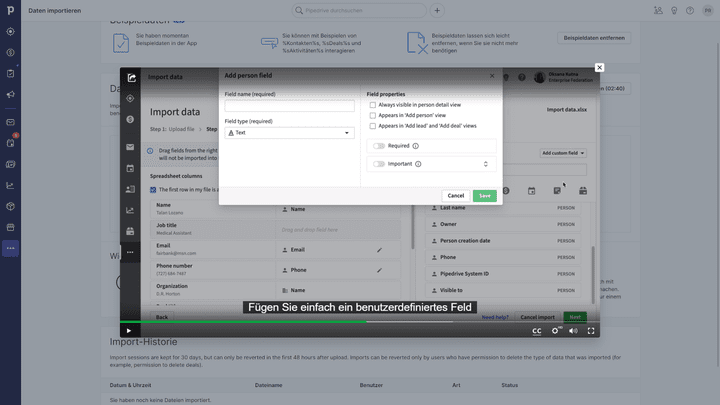The height and width of the screenshot is (405, 720).
Task: Open Projects clipboard icon in Pipedrive sidebar
Action: click(x=11, y=73)
